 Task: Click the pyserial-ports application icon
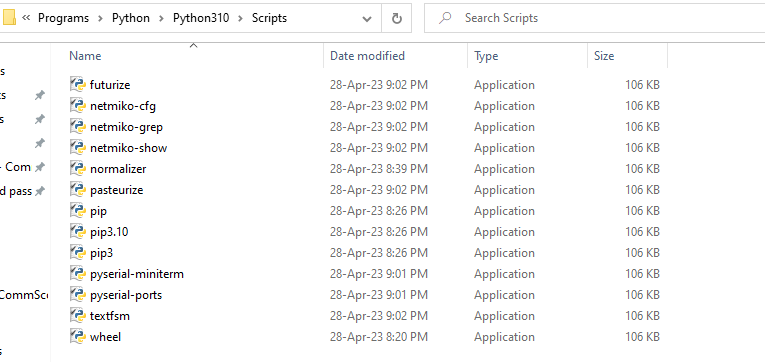point(78,295)
